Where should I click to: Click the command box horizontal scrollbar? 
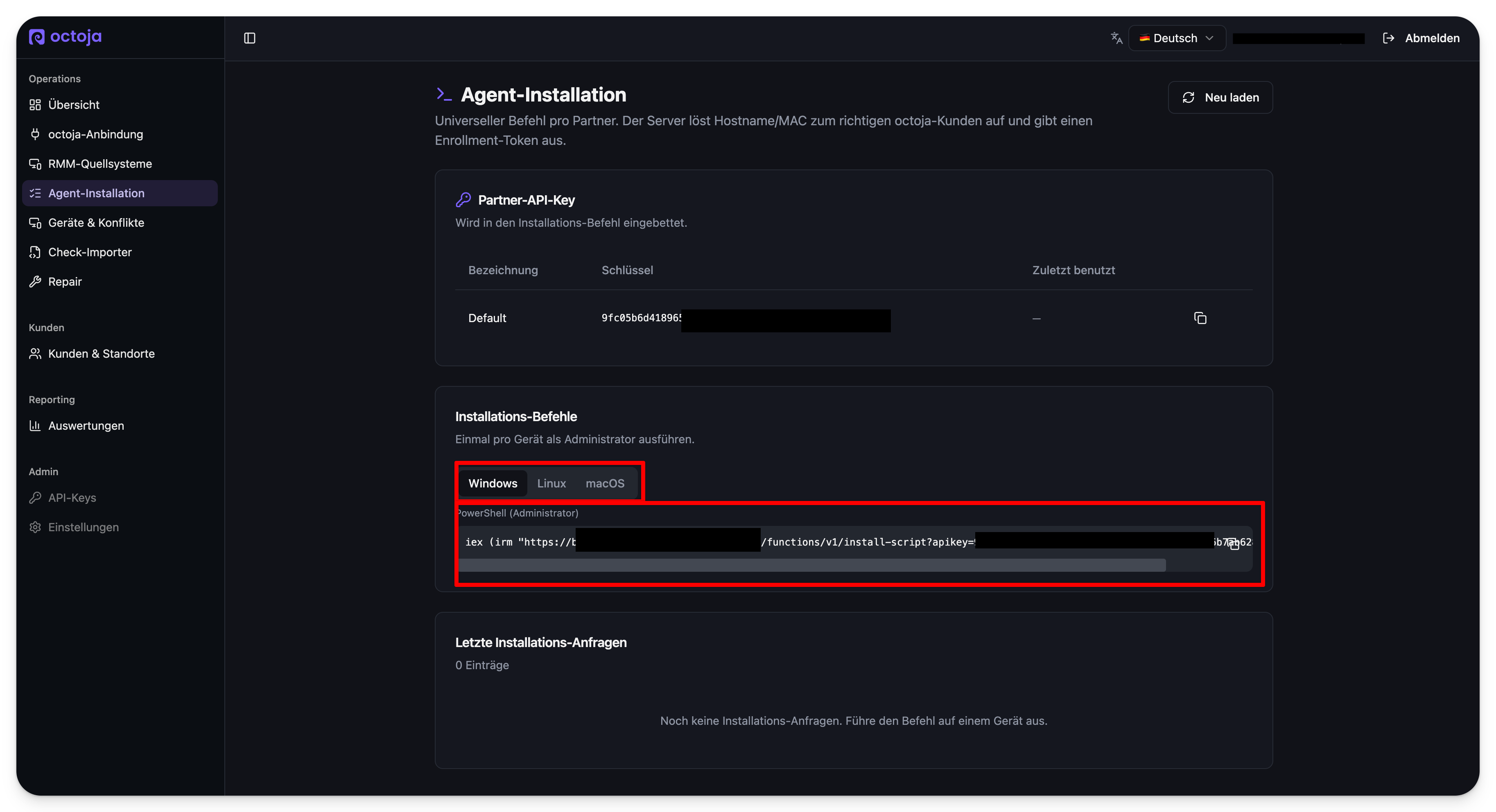(x=812, y=565)
